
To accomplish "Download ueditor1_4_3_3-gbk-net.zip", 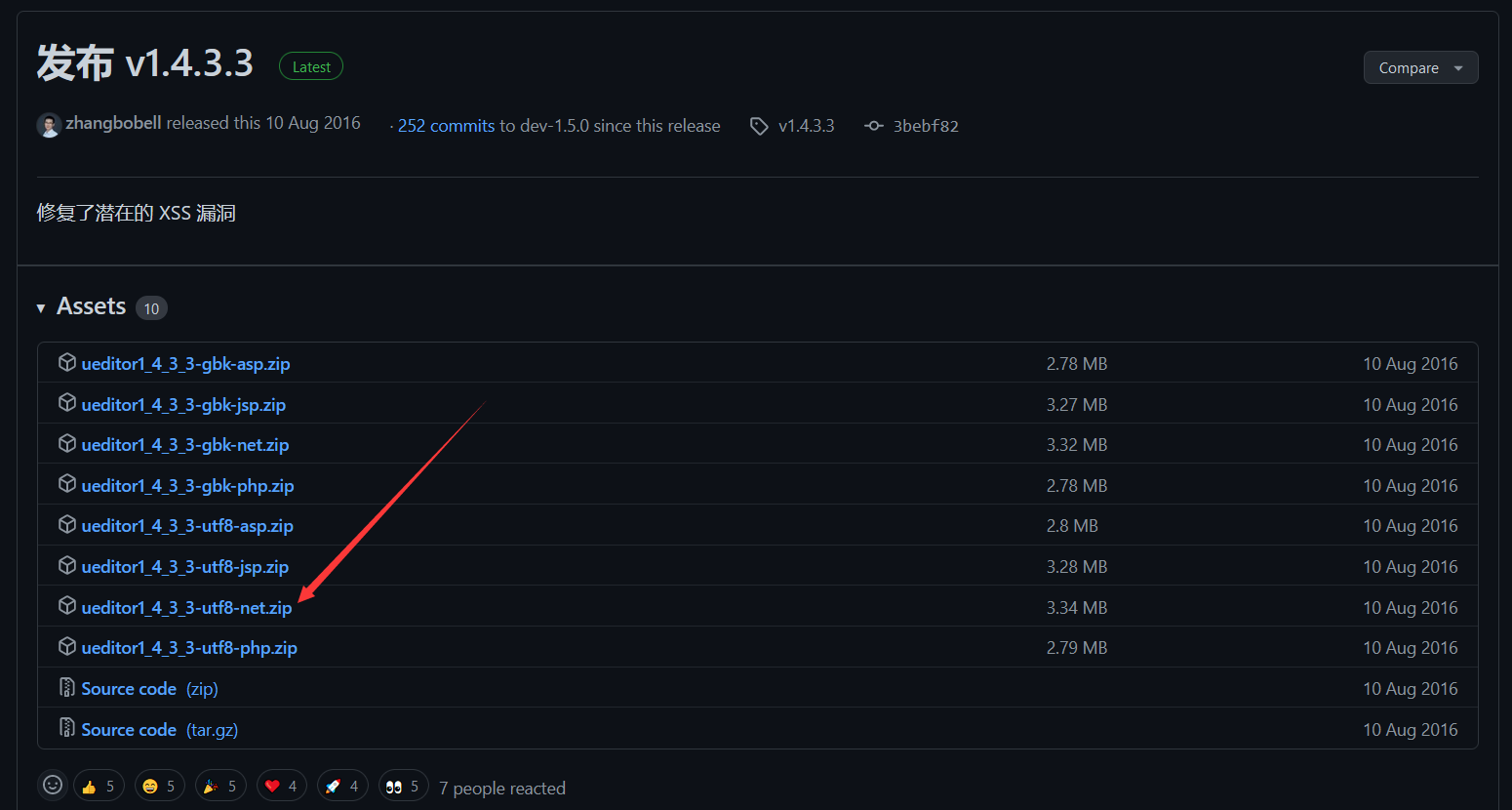I will 185,445.
